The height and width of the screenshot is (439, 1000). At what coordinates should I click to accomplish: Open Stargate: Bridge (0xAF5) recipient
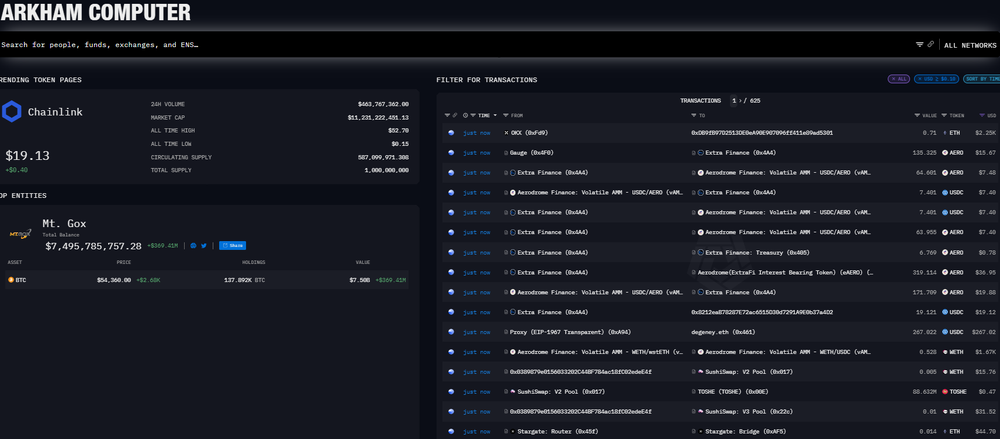click(746, 431)
